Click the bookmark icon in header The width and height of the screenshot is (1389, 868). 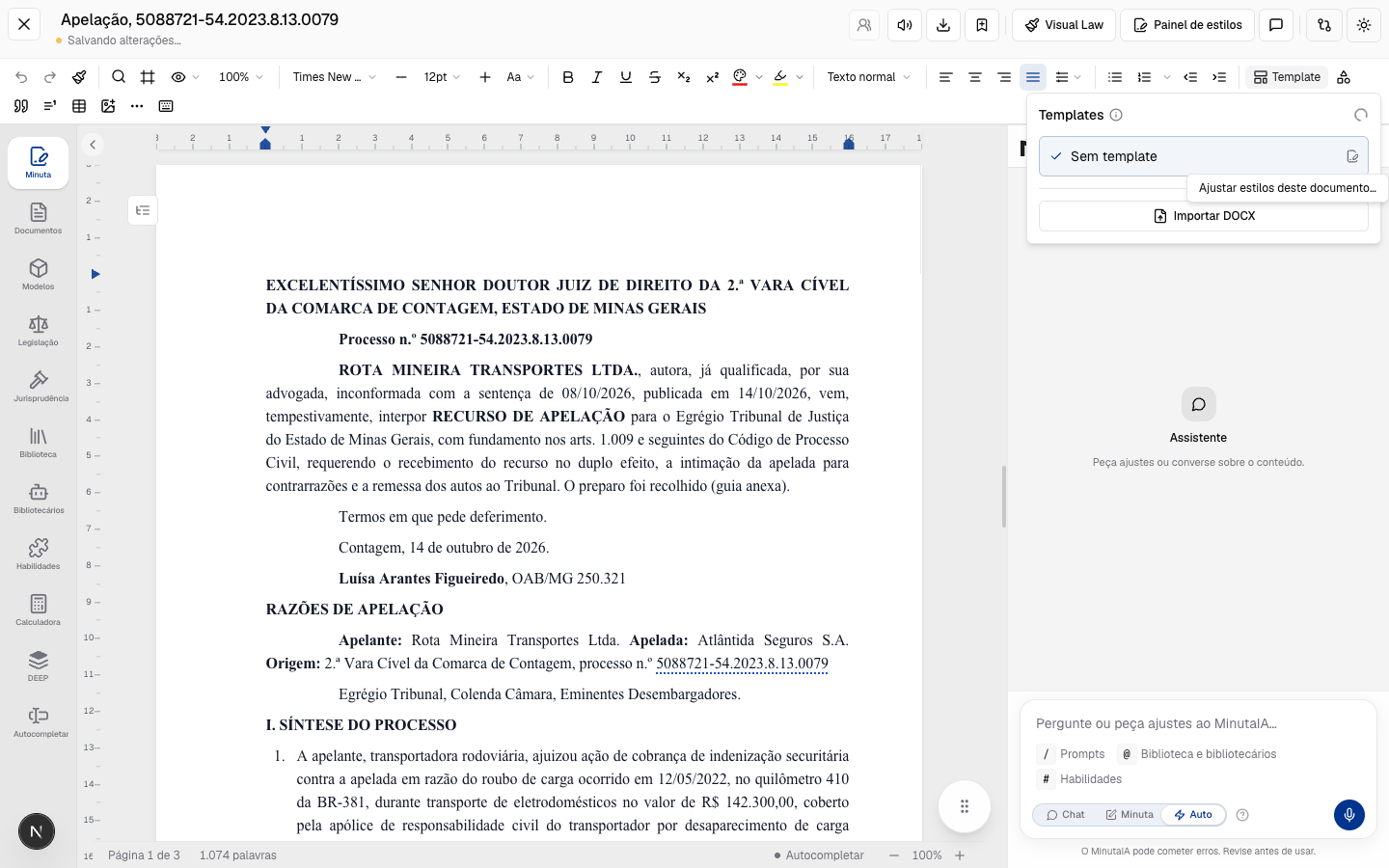tap(982, 25)
